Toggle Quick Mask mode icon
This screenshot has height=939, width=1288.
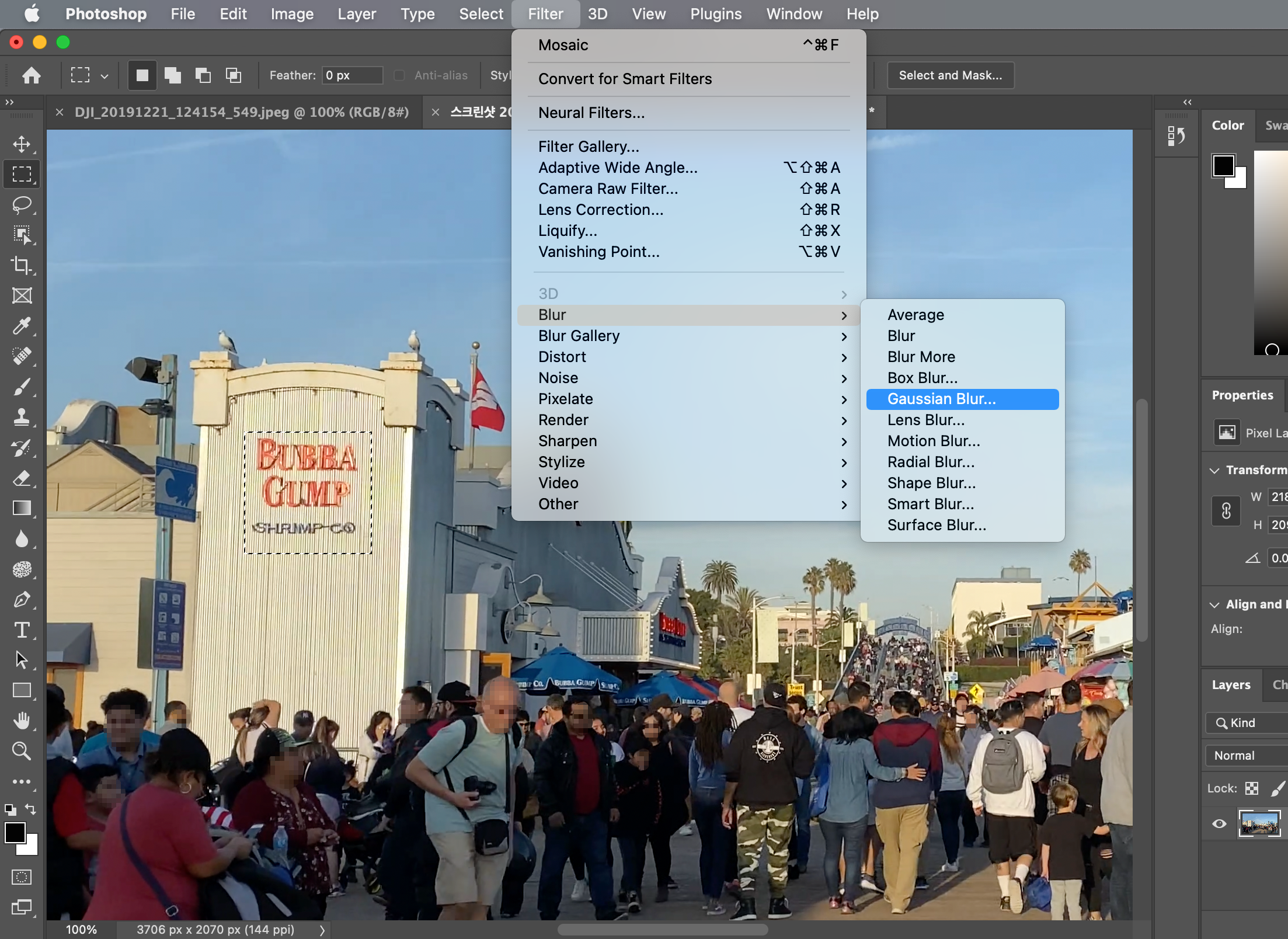[x=22, y=877]
